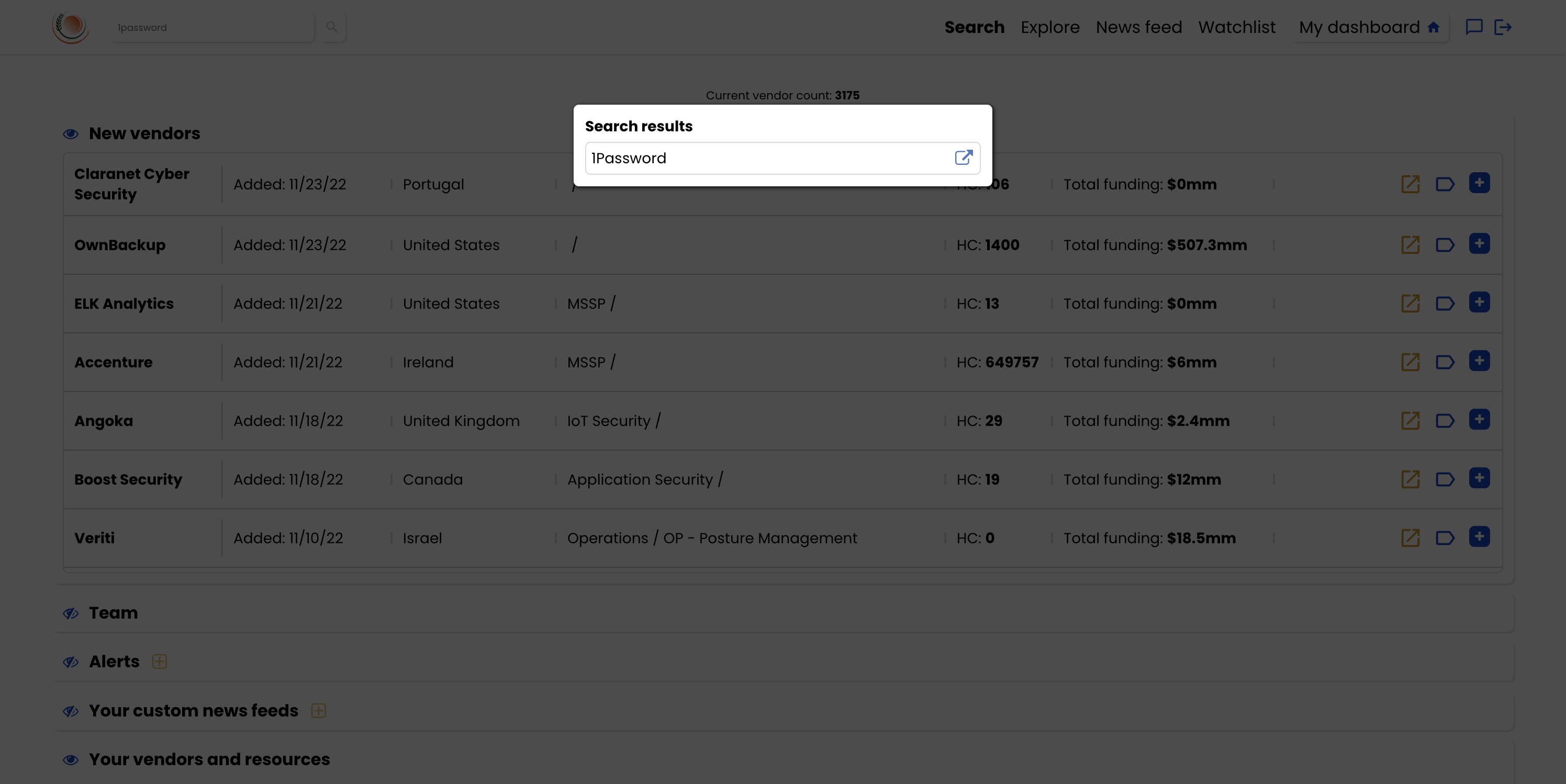This screenshot has height=784, width=1566.
Task: Click Your custom news feeds heading
Action: tap(193, 710)
